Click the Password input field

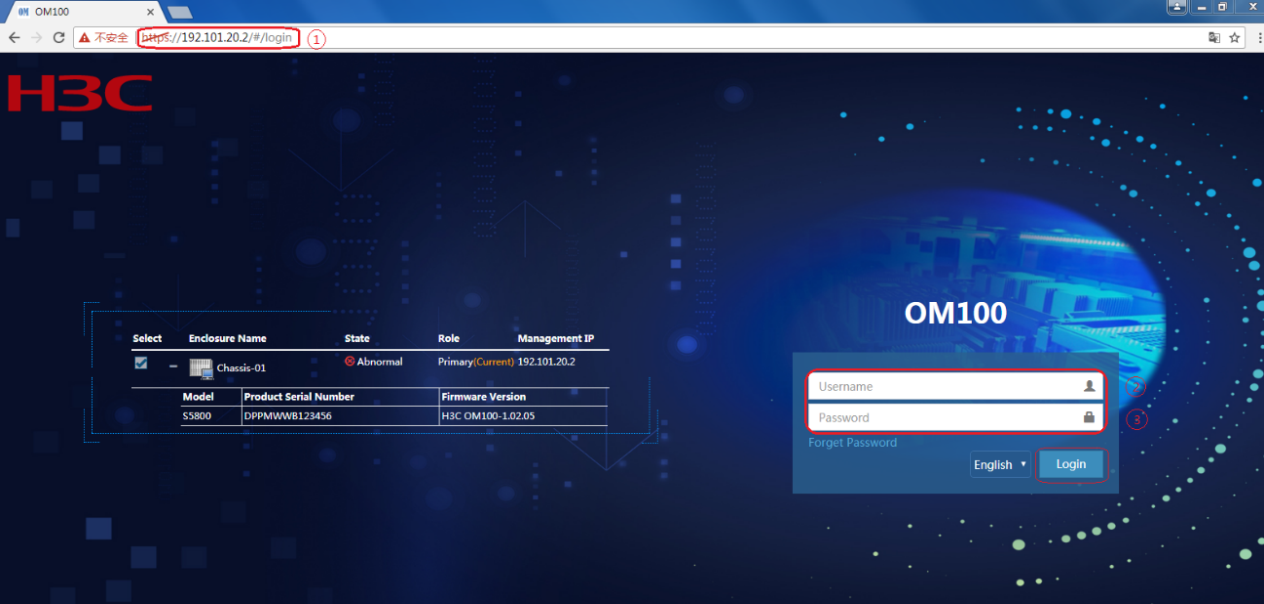[956, 417]
